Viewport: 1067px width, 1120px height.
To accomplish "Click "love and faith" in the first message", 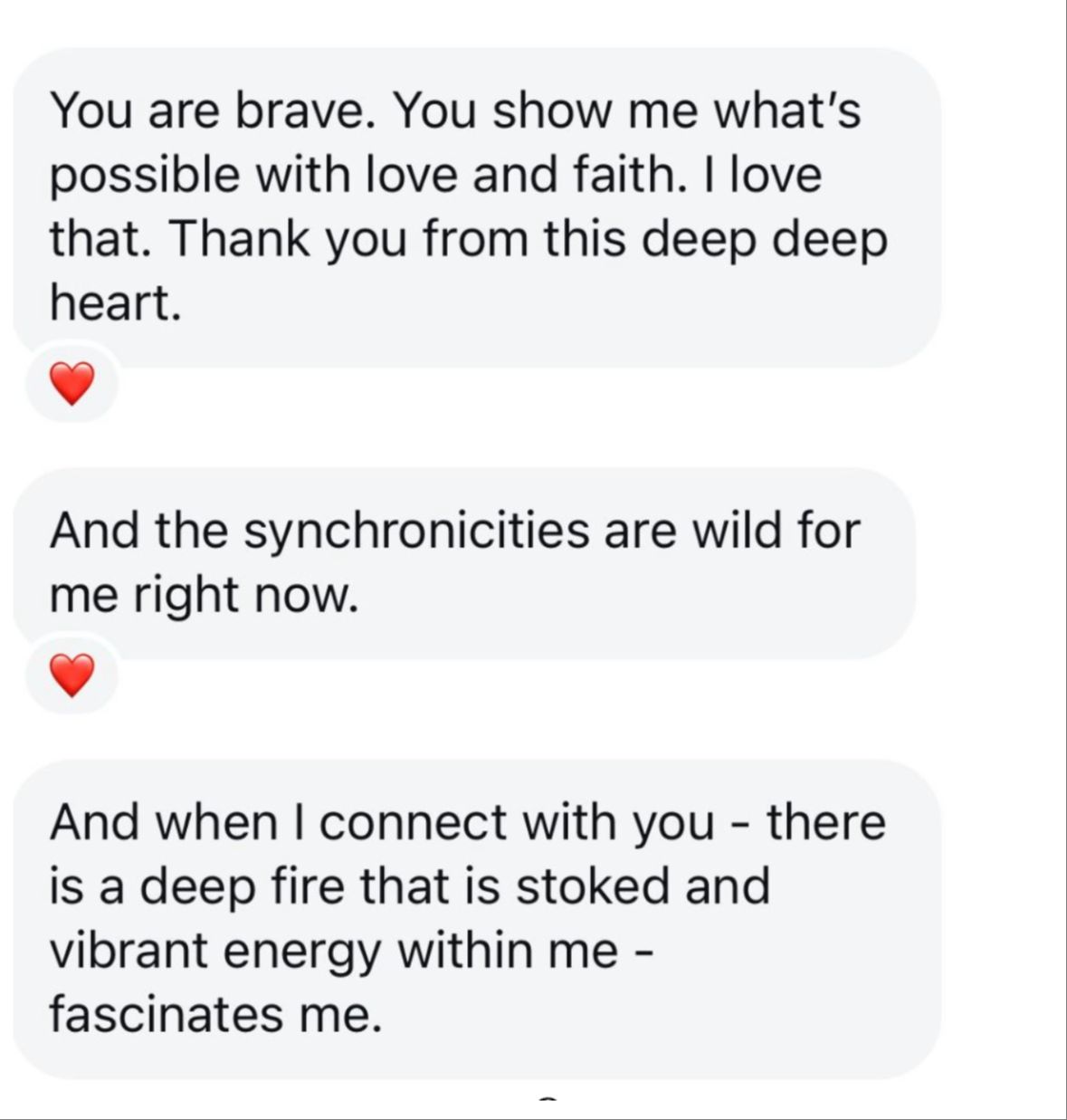I will (520, 175).
